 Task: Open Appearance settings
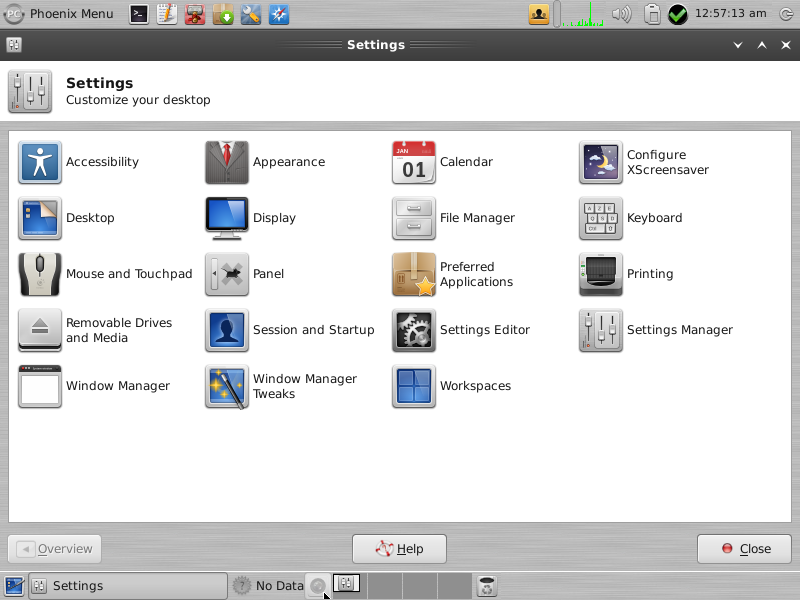(x=265, y=162)
